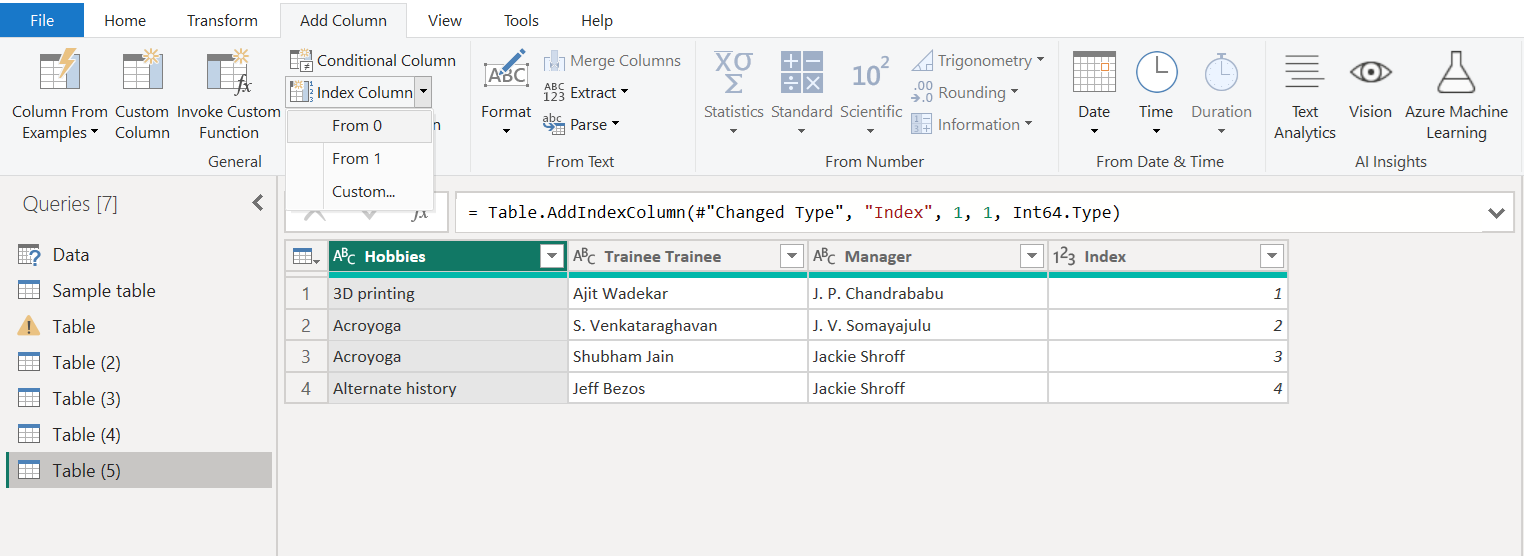Click the Scientific 10² icon
Image resolution: width=1524 pixels, height=556 pixels.
click(871, 74)
